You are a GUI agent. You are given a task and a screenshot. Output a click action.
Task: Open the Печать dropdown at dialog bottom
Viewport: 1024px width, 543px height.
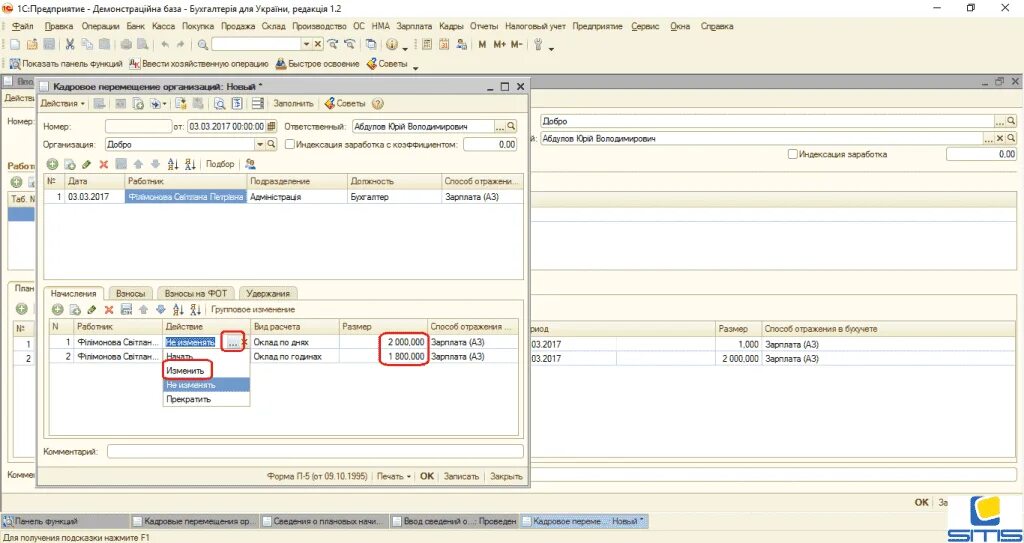(x=394, y=476)
